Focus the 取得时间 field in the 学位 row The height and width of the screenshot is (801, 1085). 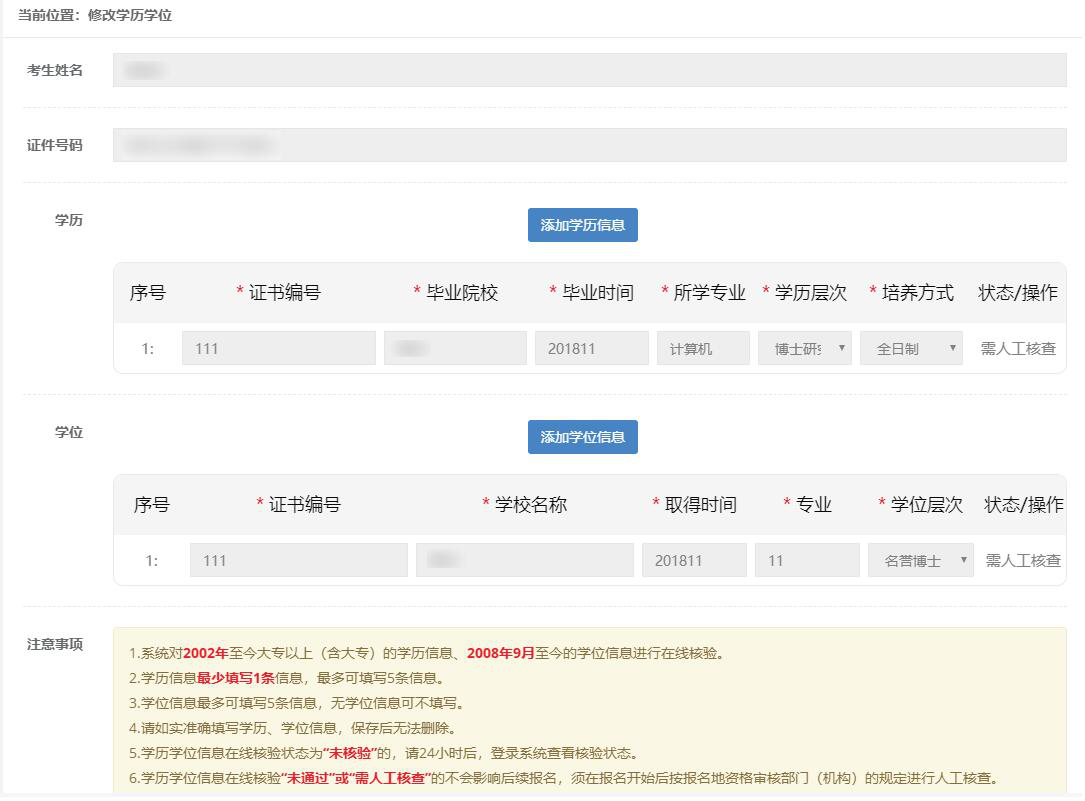point(694,561)
